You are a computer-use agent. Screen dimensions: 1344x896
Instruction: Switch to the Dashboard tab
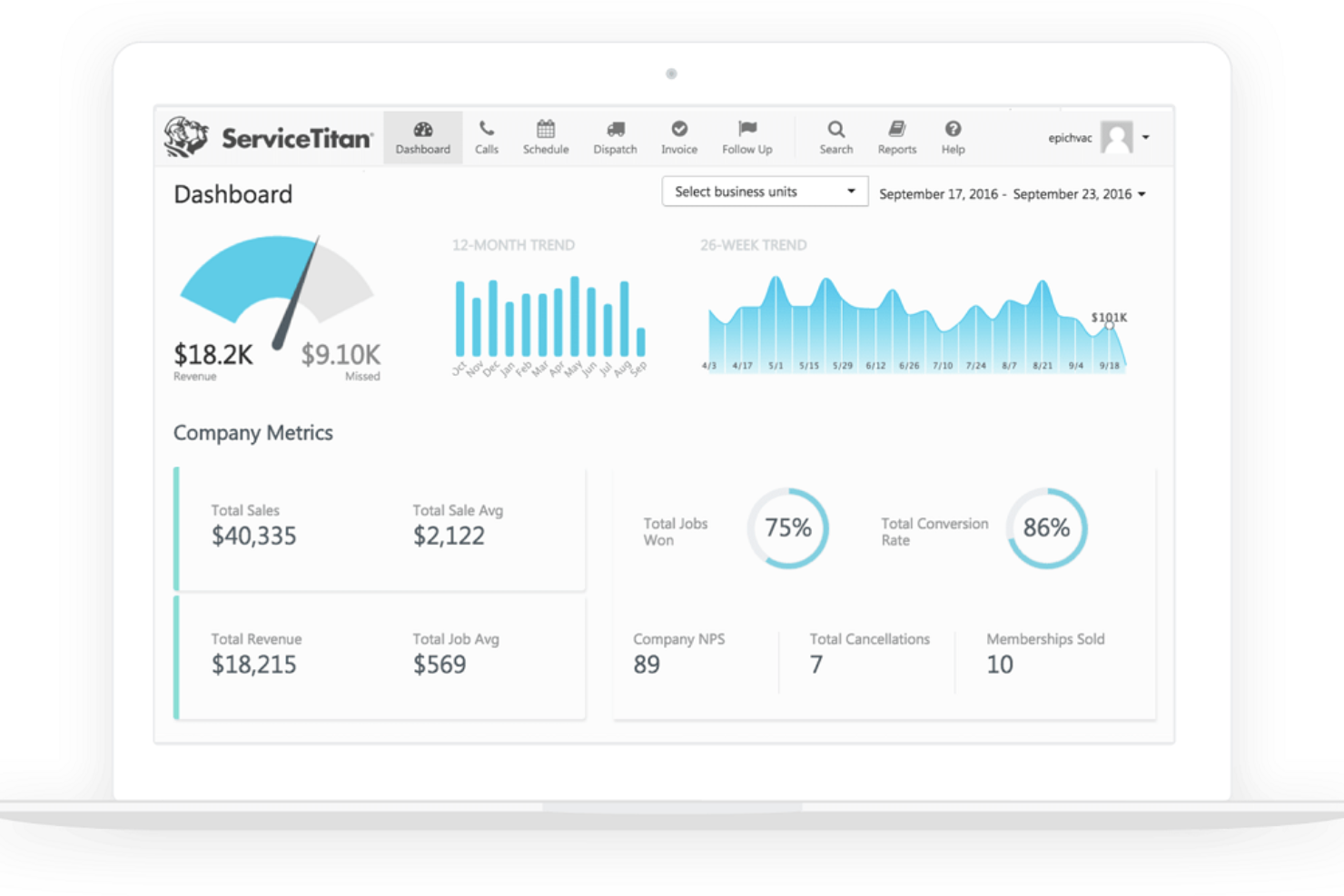(x=422, y=137)
